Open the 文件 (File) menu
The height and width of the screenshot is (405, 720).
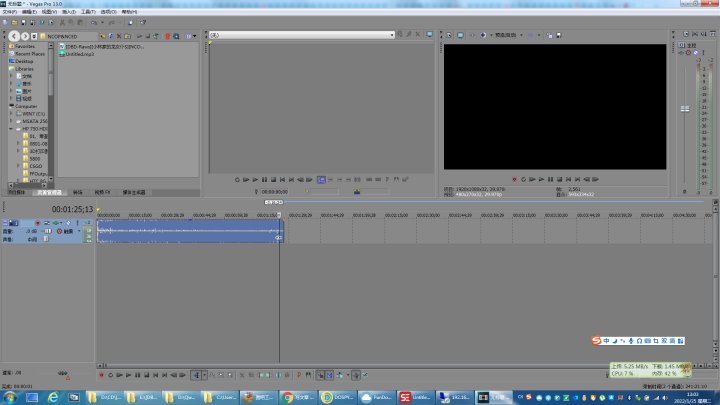(x=11, y=12)
